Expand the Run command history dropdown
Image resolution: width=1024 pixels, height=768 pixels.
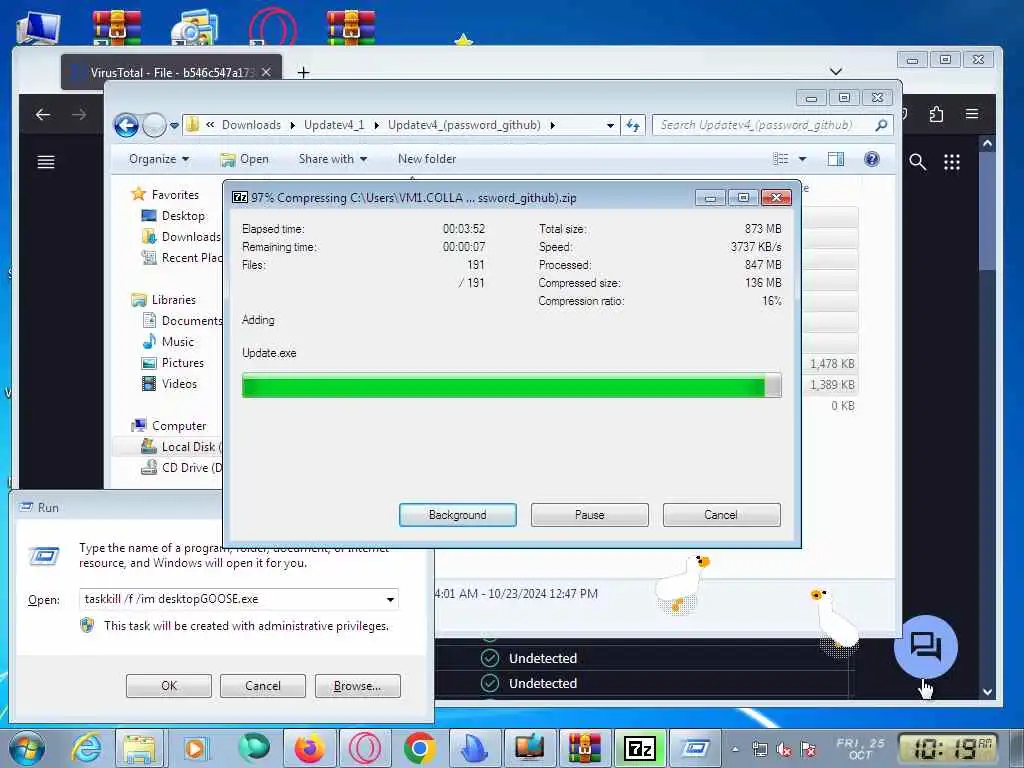pyautogui.click(x=390, y=599)
